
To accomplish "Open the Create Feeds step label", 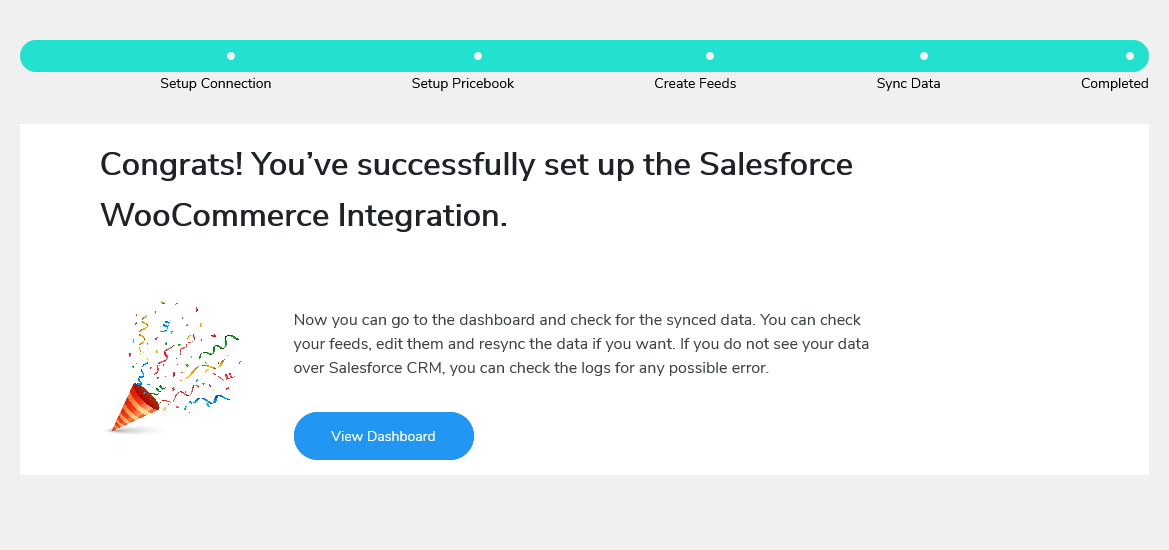I will [695, 84].
